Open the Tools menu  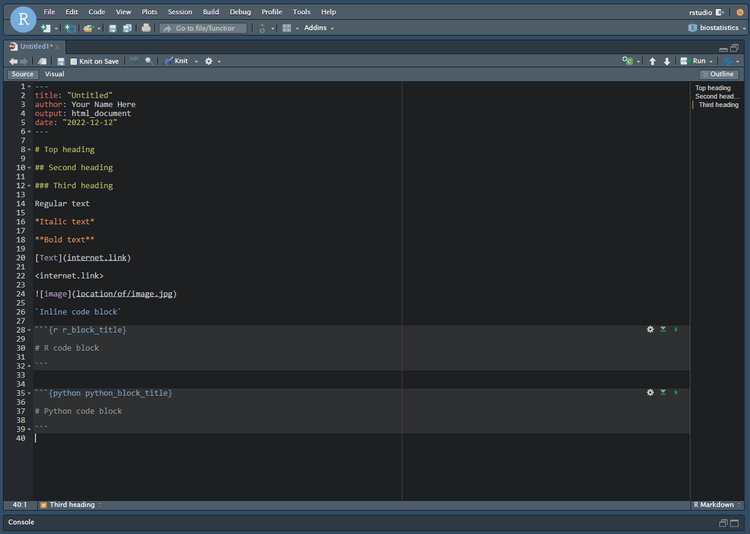pyautogui.click(x=301, y=12)
